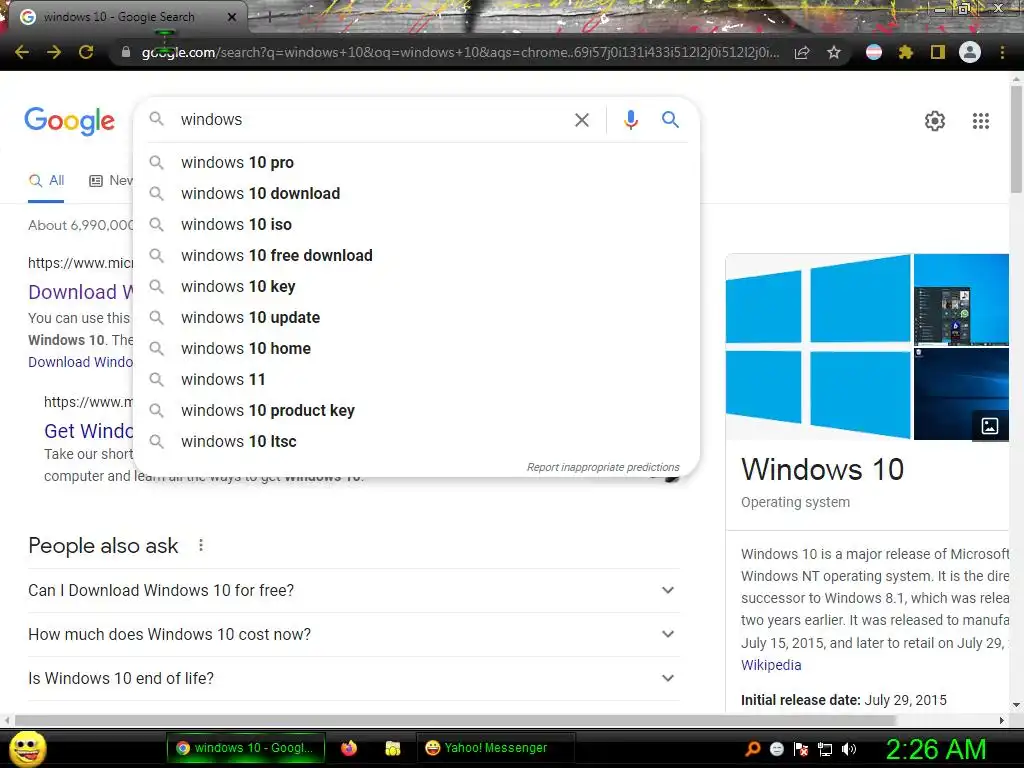Click the search input containing windows

pyautogui.click(x=372, y=120)
